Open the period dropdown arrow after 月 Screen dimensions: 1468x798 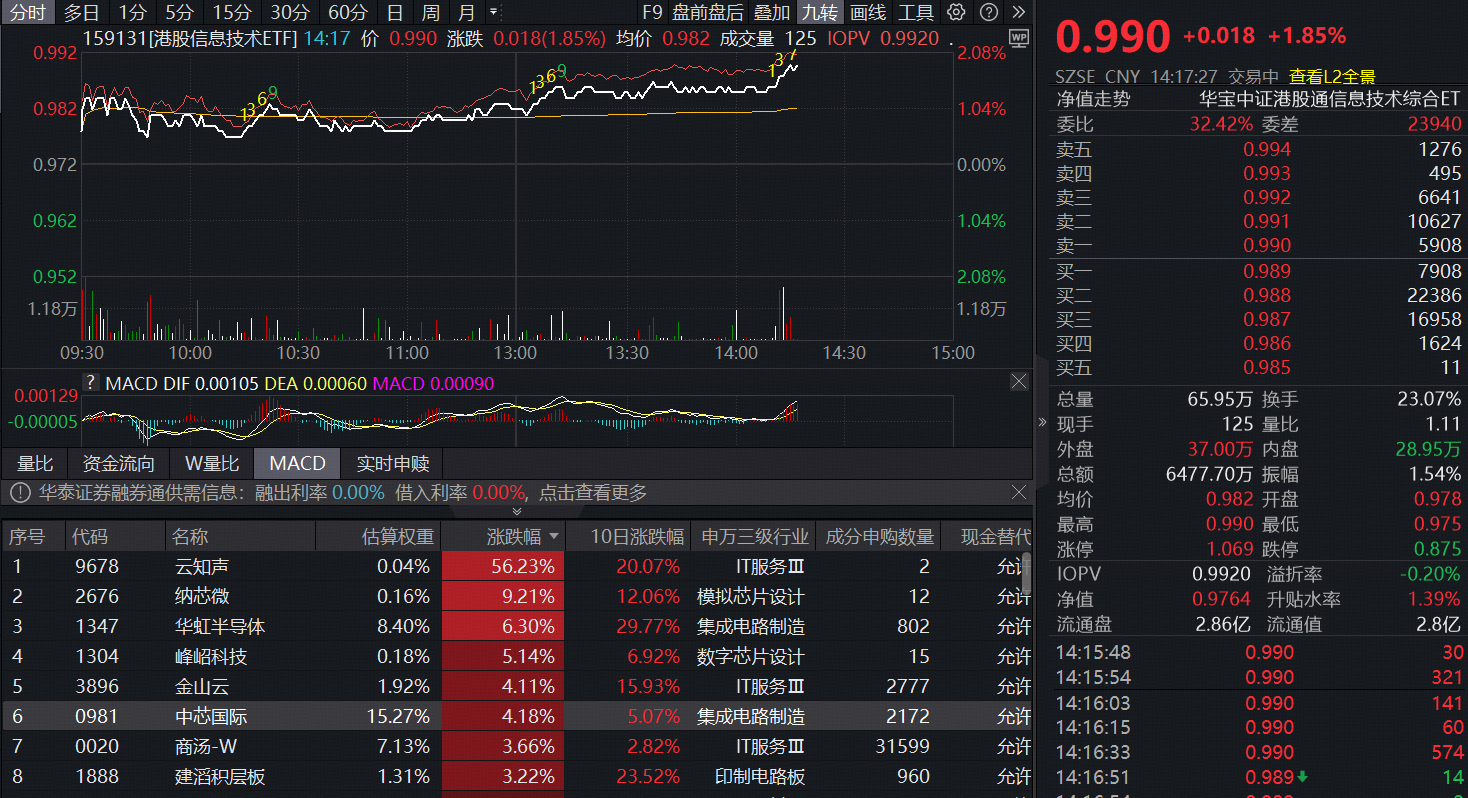[493, 13]
